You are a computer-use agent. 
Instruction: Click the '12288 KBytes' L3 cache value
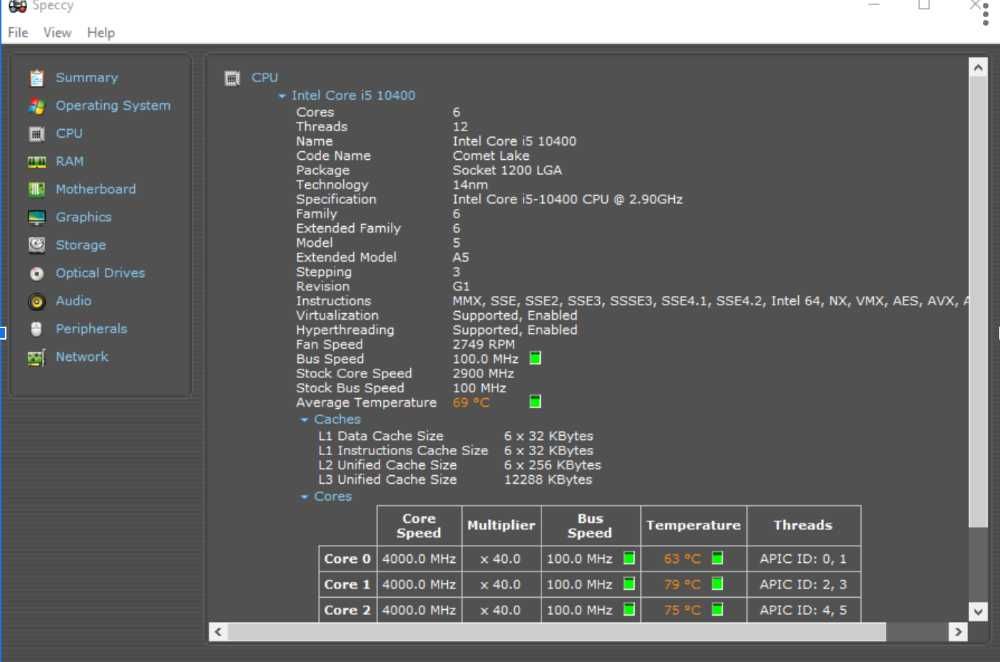(x=548, y=480)
